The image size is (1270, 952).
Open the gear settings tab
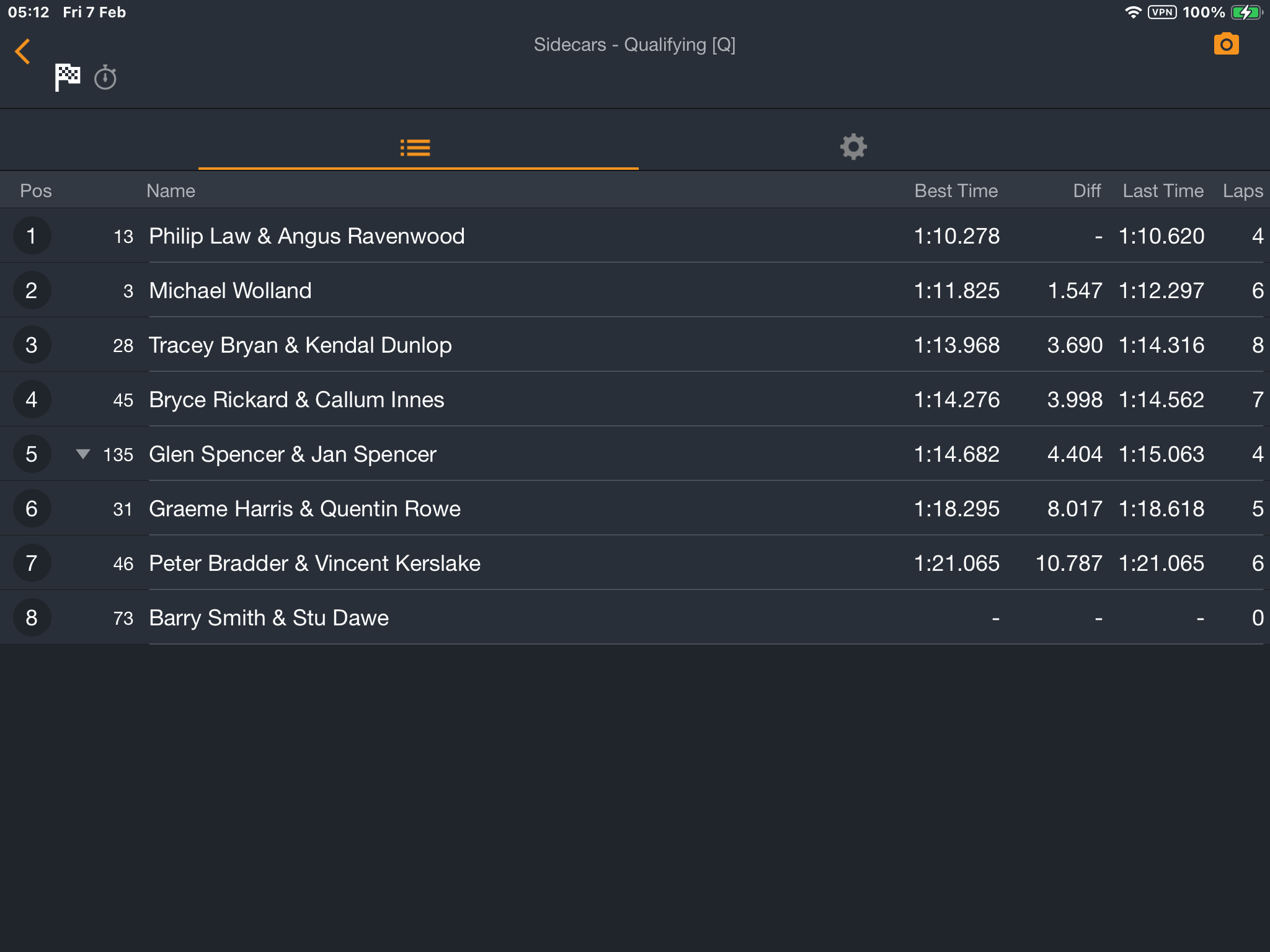point(853,148)
